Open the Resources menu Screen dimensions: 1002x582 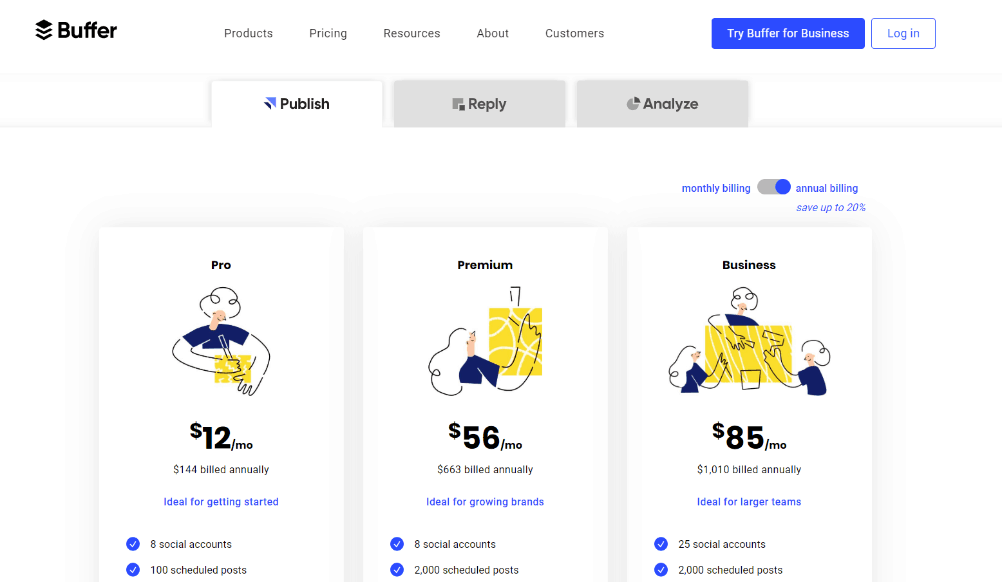pos(412,33)
